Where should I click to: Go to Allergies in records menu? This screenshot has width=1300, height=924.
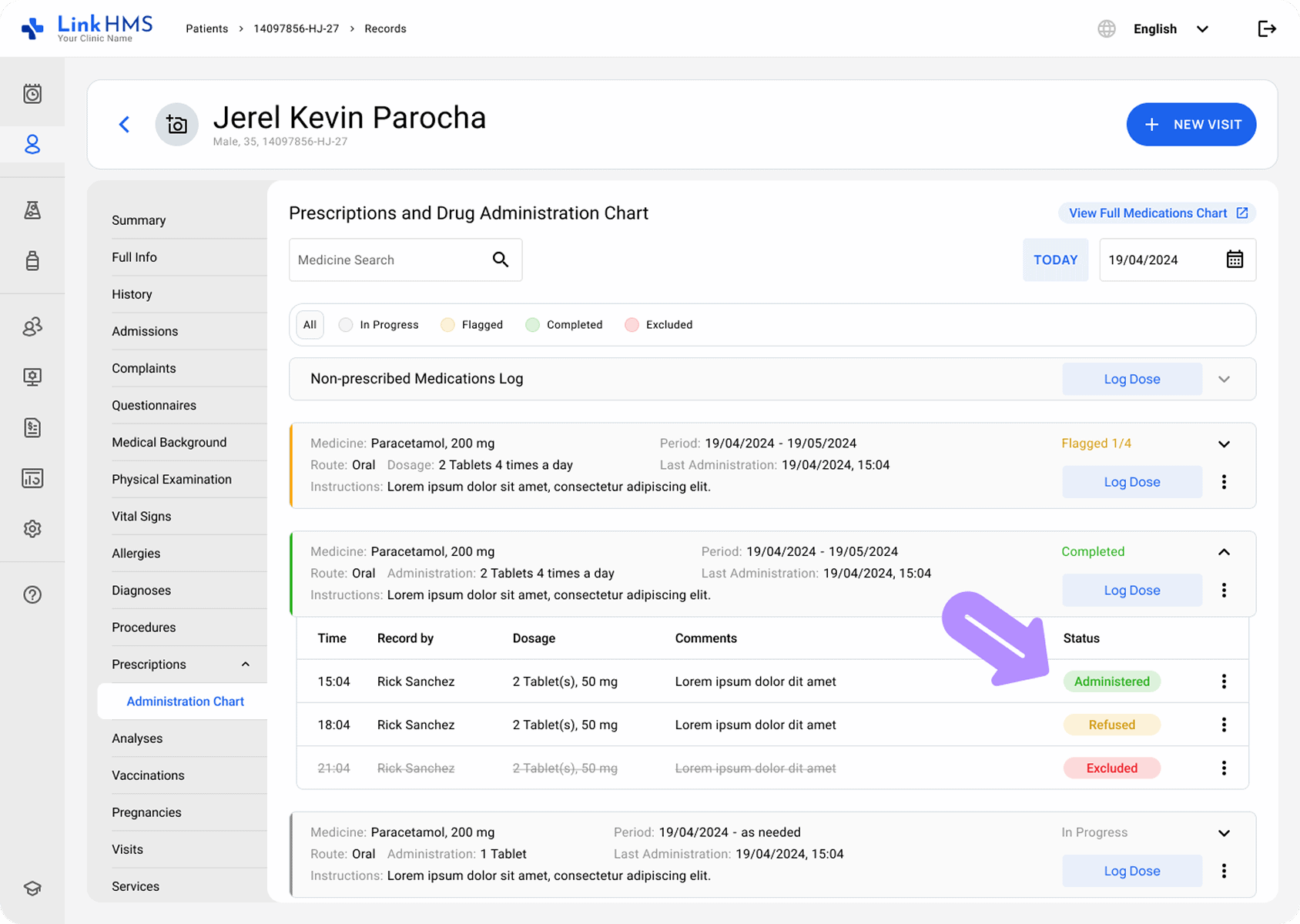(x=136, y=554)
